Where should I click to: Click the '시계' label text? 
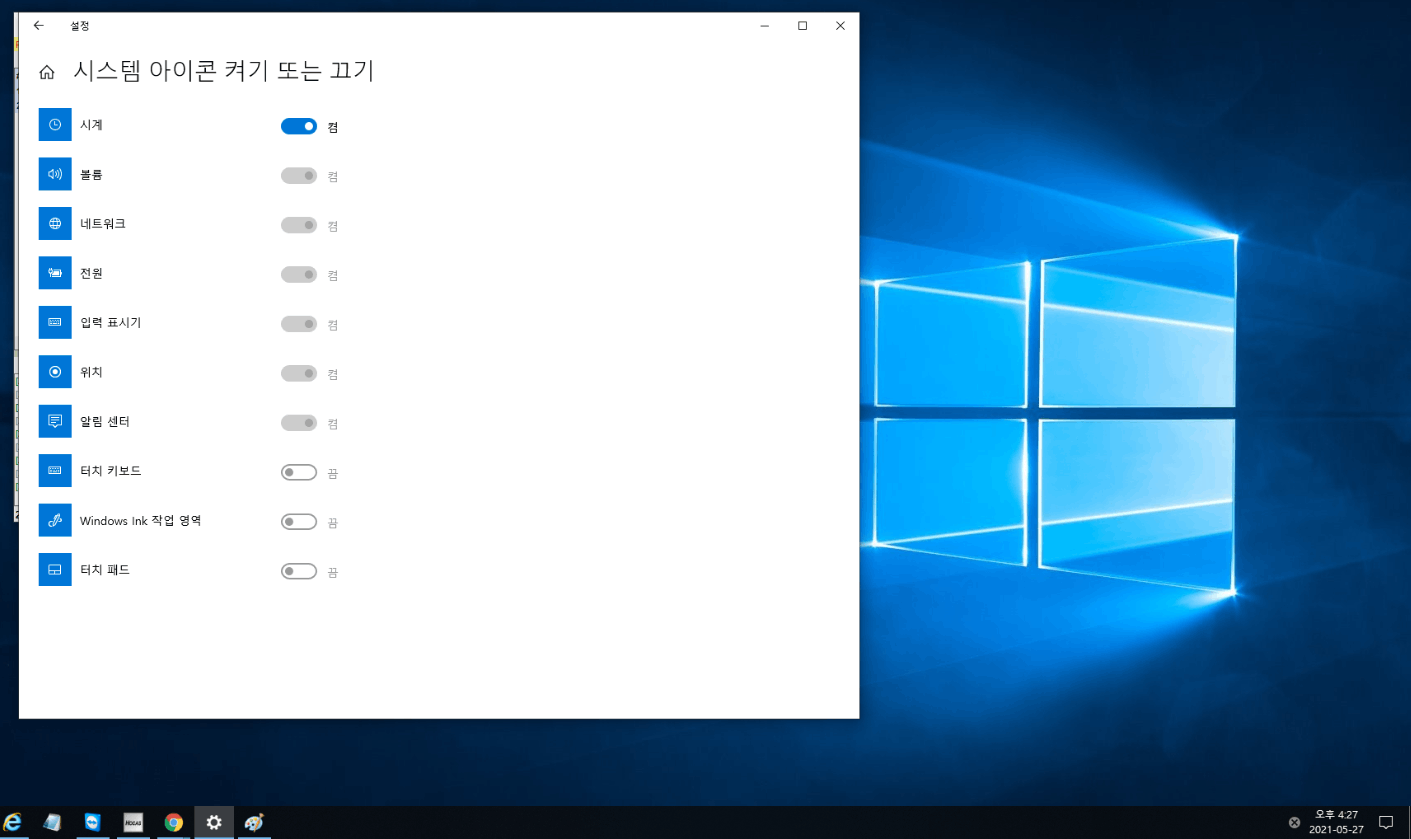[91, 125]
